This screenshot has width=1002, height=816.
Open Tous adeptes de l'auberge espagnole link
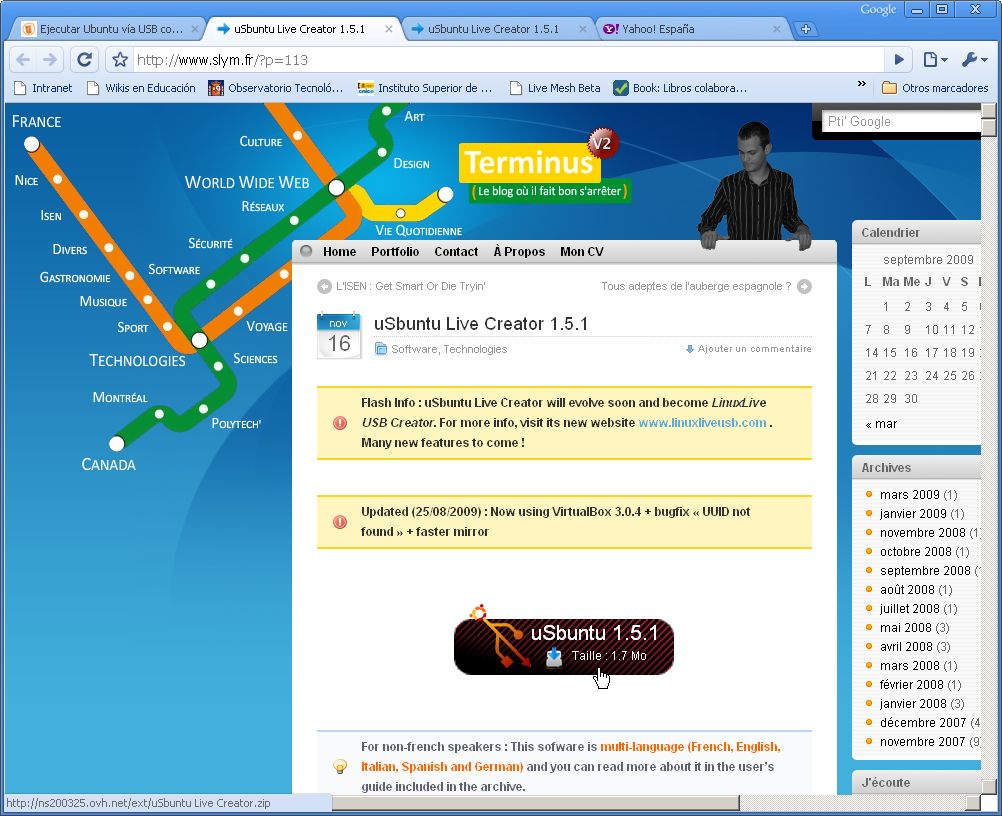(x=696, y=286)
